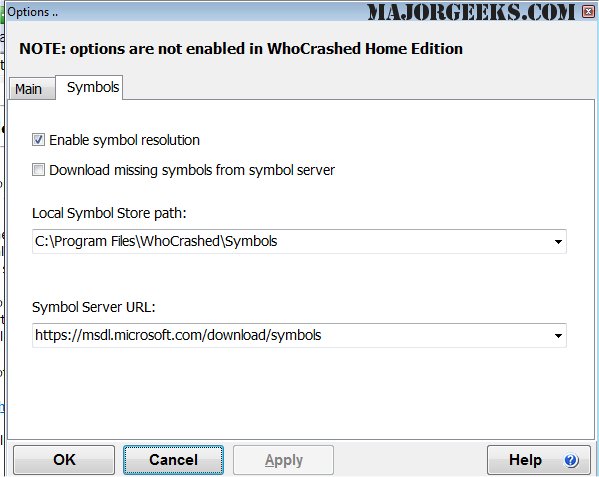Click Download missing symbols from symbol server label

click(x=192, y=170)
